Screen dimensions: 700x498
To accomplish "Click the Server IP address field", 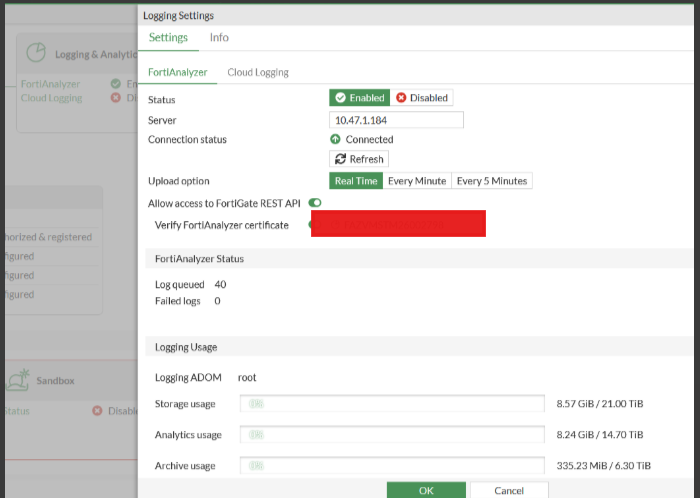I will point(396,120).
